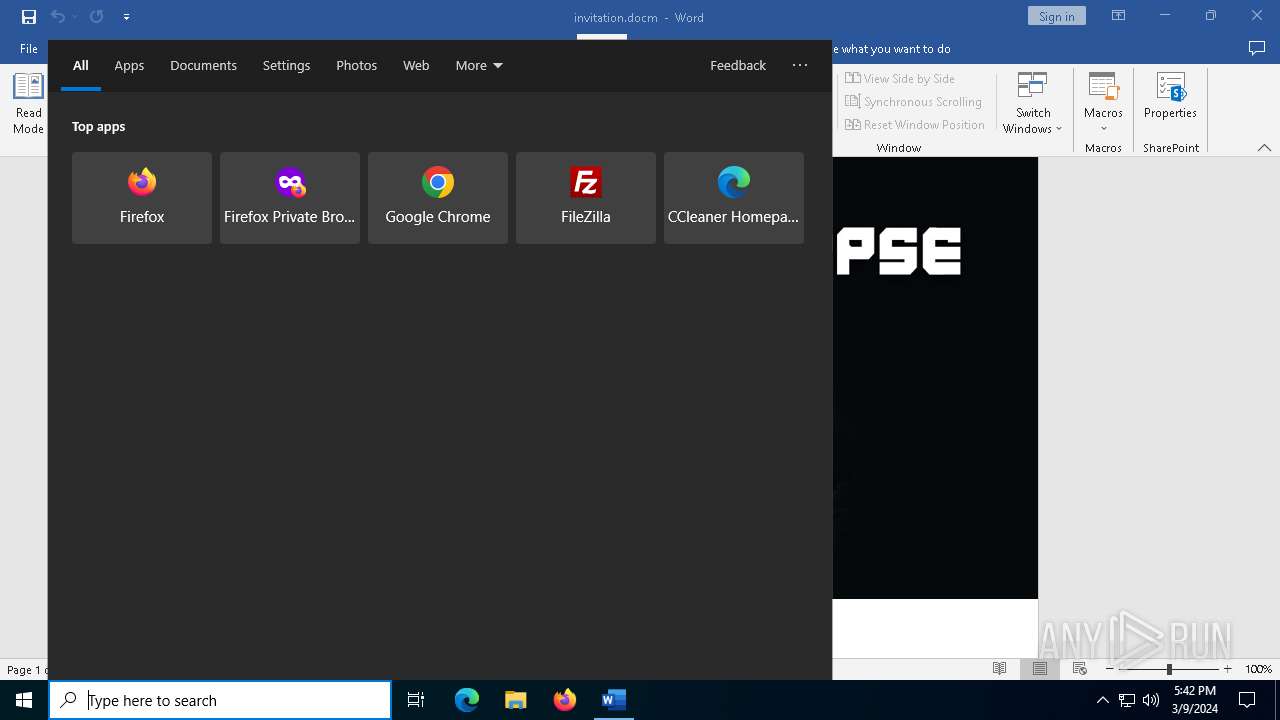Screen dimensions: 1280x720
Task: Open Customize Quick Access Toolbar arrow
Action: tap(126, 17)
